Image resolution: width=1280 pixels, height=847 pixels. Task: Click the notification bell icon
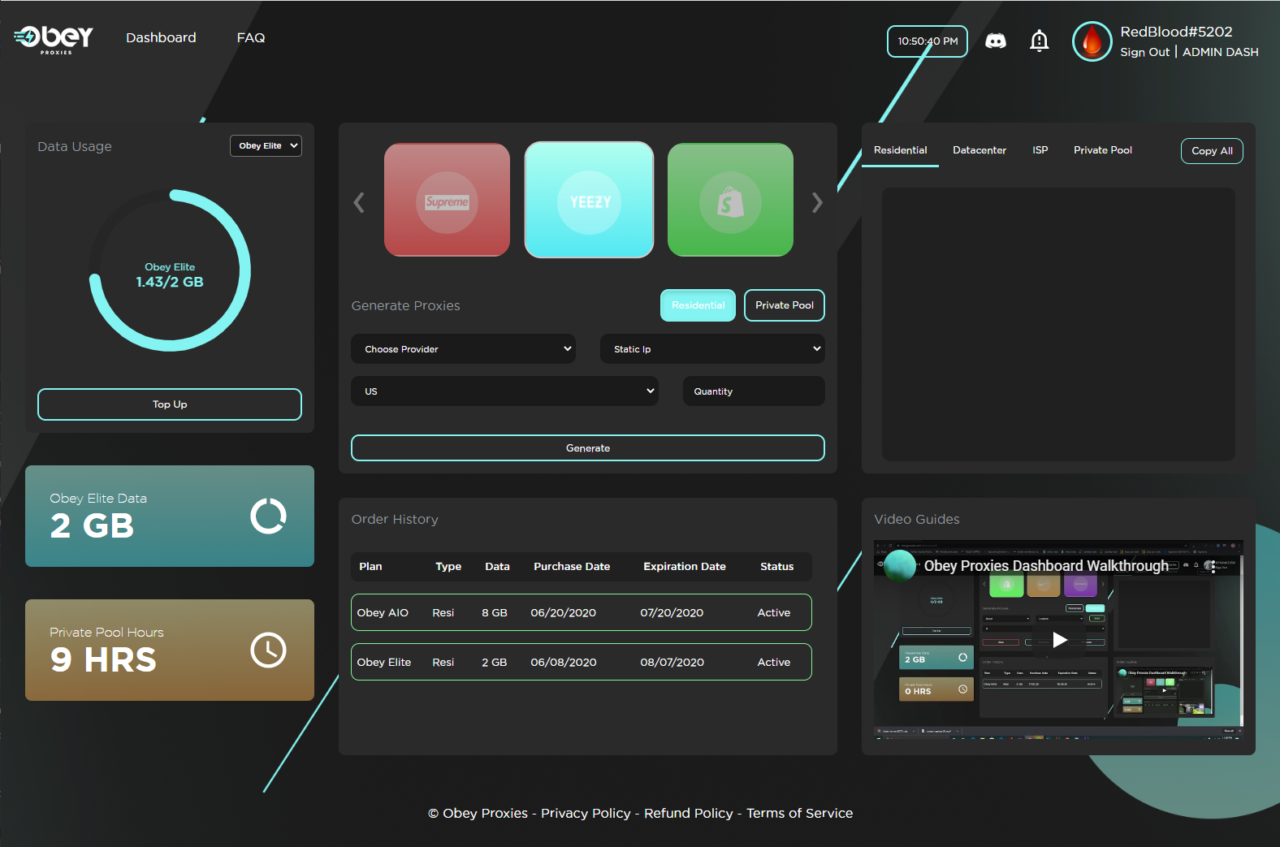[1039, 41]
